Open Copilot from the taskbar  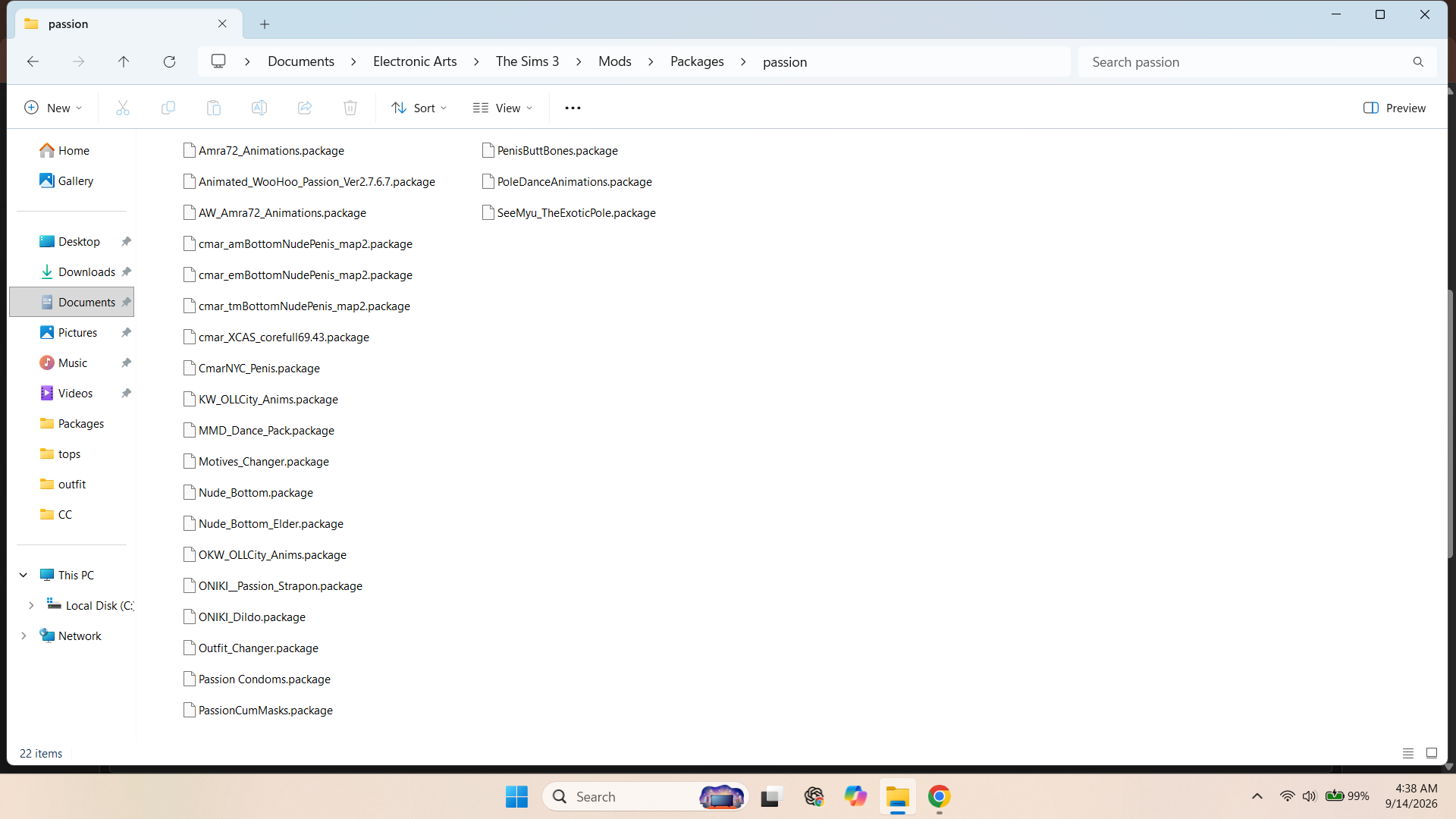(x=855, y=796)
